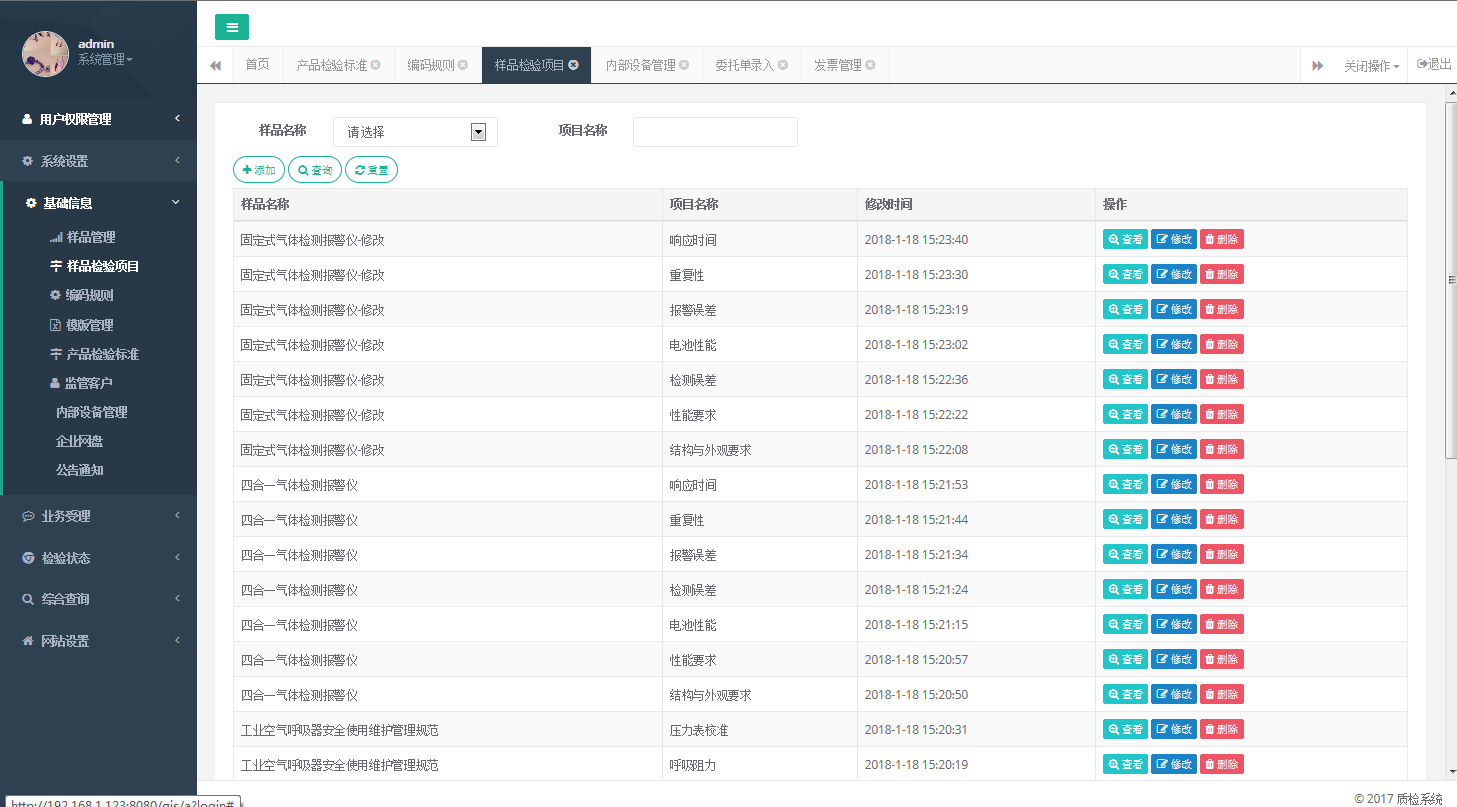This screenshot has height=807, width=1457.
Task: Expand the 业务受理 sidebar menu
Action: pos(98,516)
